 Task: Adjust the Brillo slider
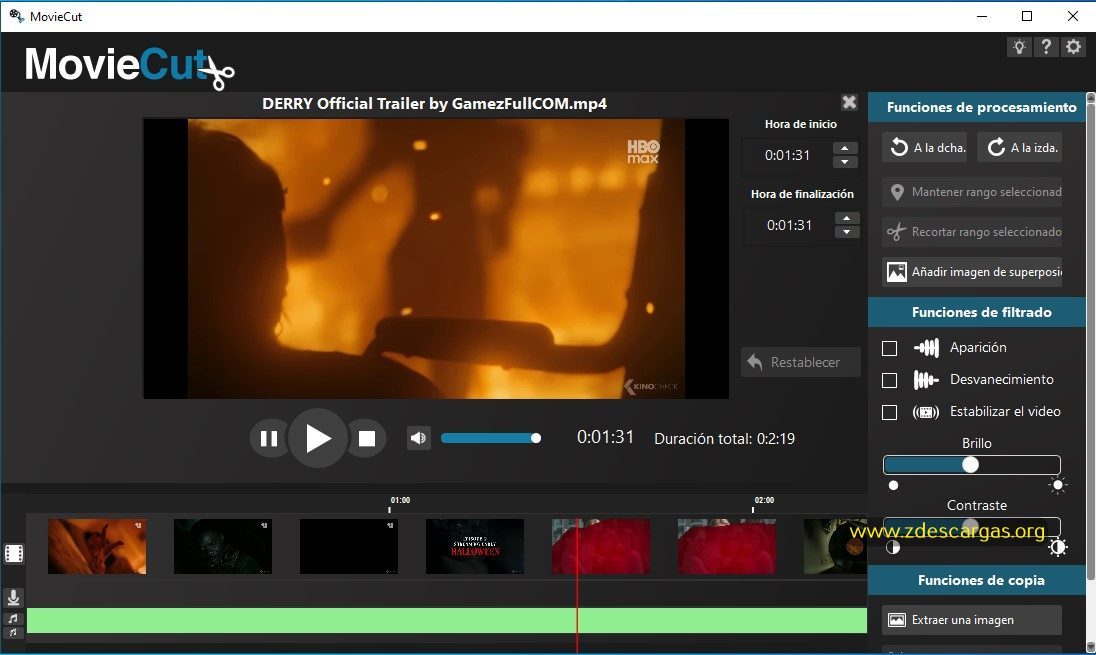(x=972, y=465)
